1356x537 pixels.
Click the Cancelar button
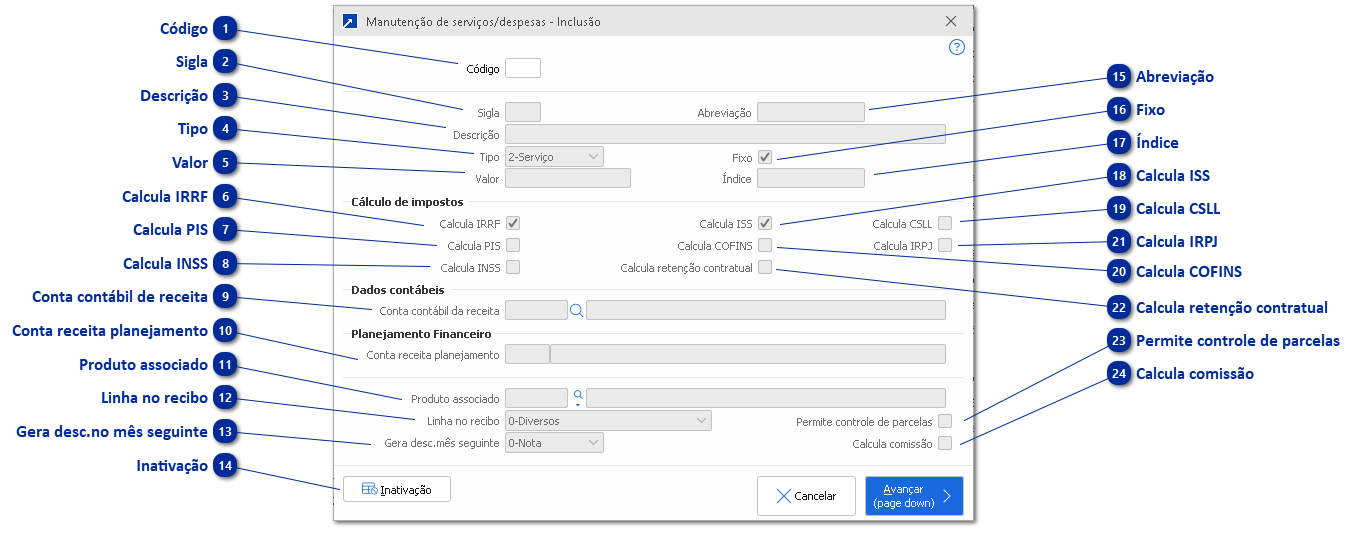pos(806,496)
